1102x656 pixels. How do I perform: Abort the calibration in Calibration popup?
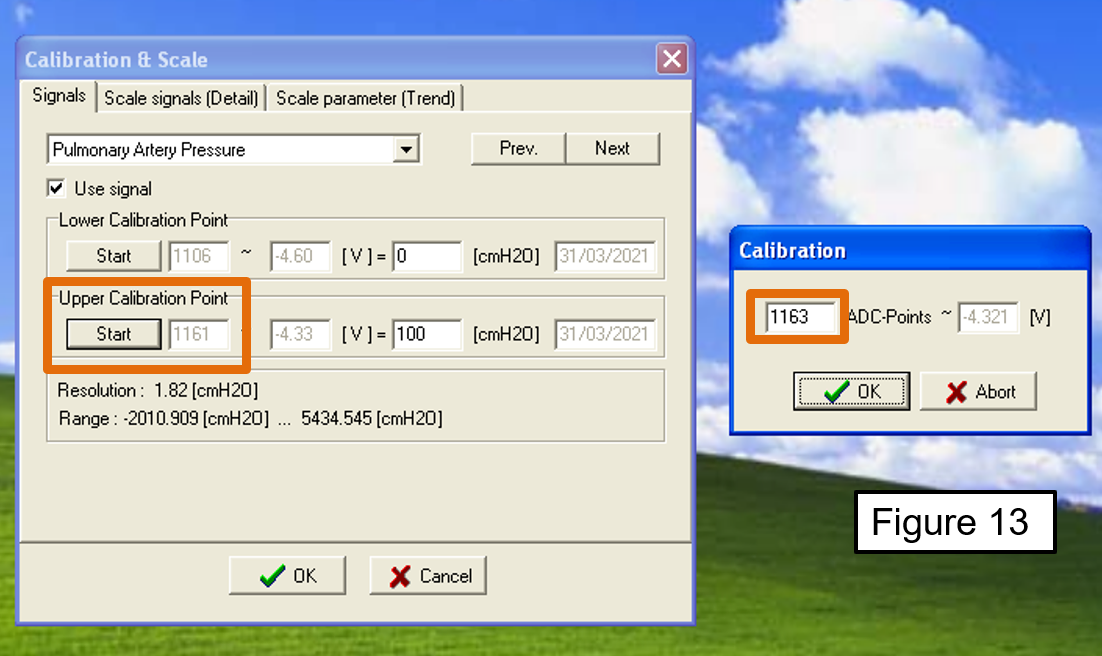click(978, 391)
